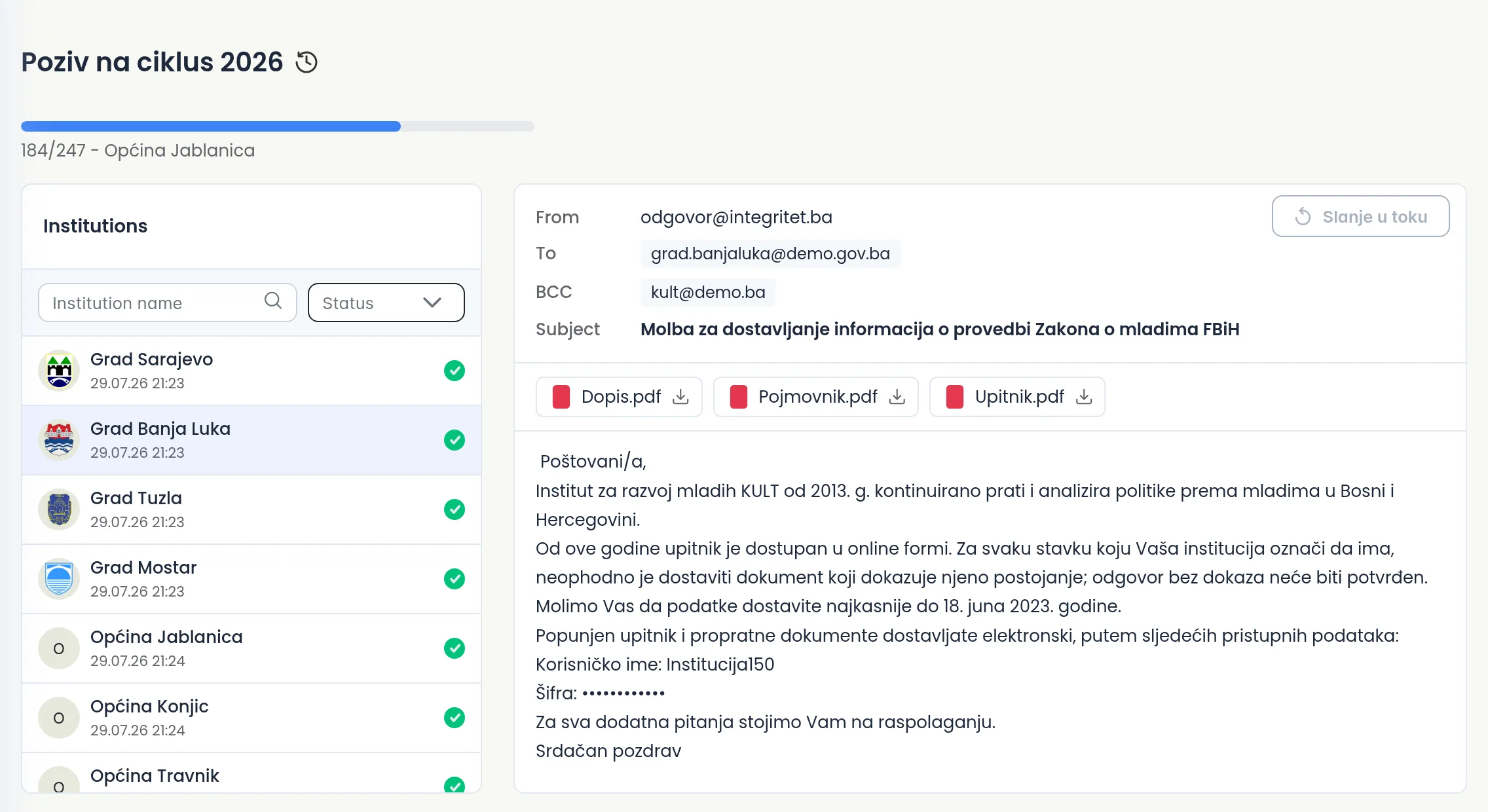The height and width of the screenshot is (812, 1488).
Task: Focus the Institution name search field
Action: tap(168, 303)
